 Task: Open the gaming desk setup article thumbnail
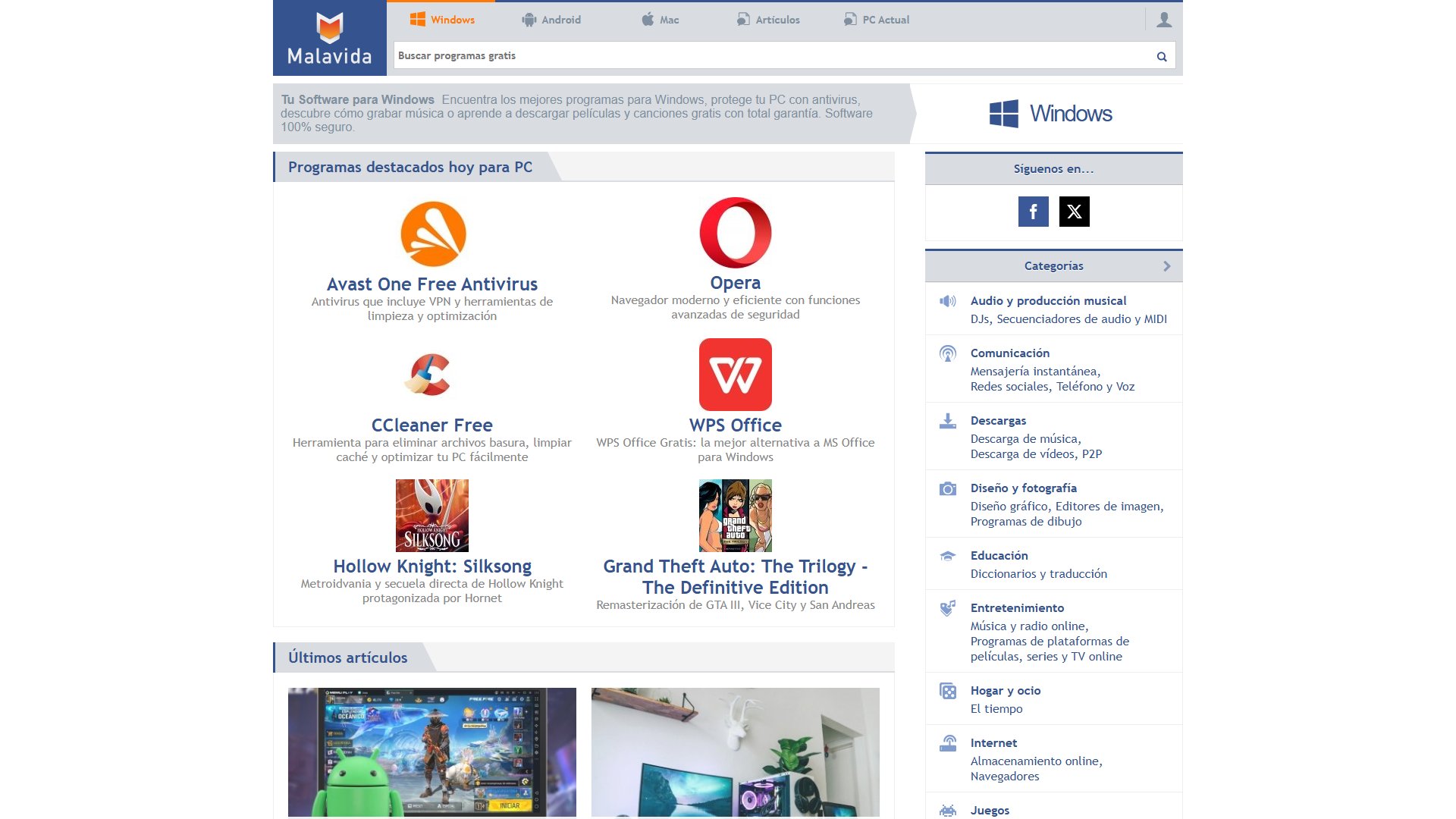point(736,752)
